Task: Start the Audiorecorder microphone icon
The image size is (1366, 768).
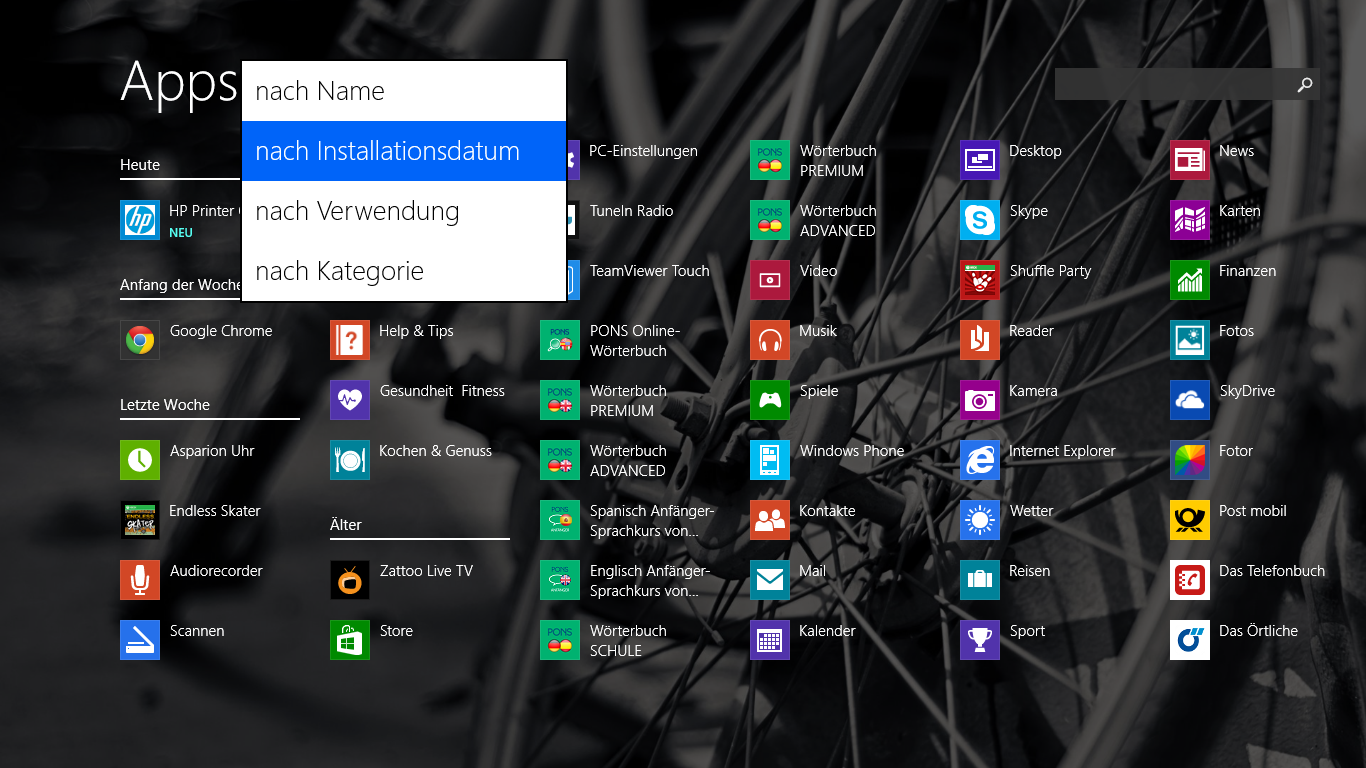Action: point(140,580)
